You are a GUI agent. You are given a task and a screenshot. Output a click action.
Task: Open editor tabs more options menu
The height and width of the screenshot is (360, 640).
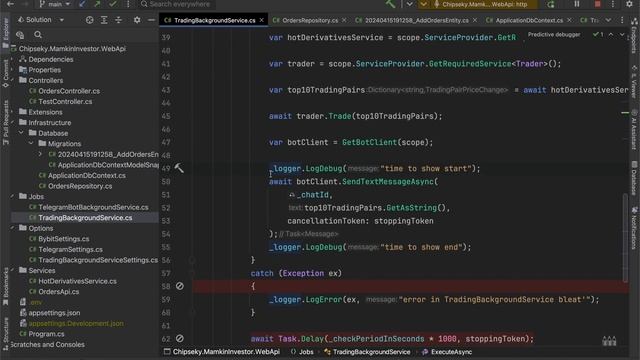pos(622,20)
